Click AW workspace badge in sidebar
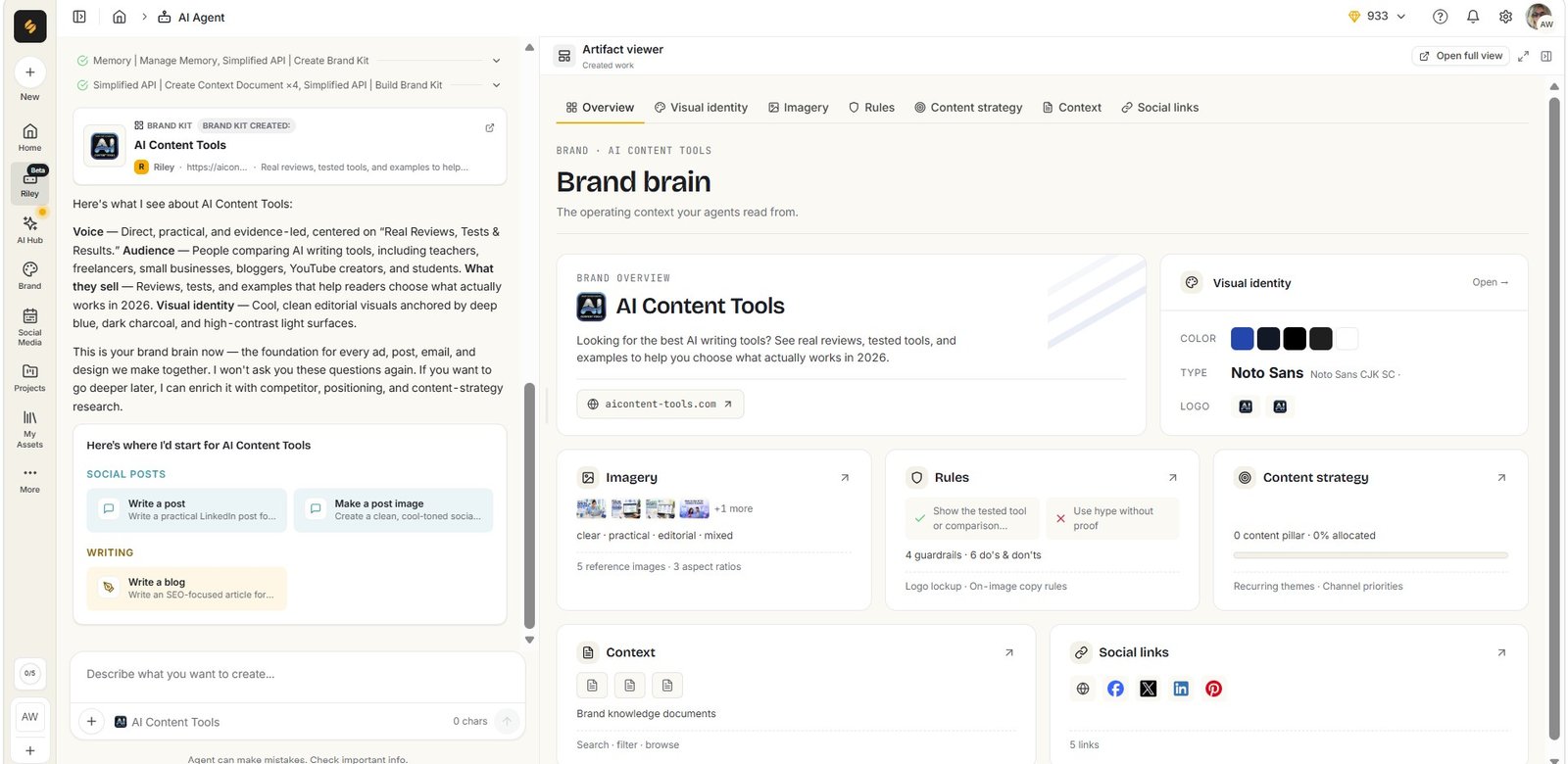Screen dimensions: 1568x764 coord(29,717)
